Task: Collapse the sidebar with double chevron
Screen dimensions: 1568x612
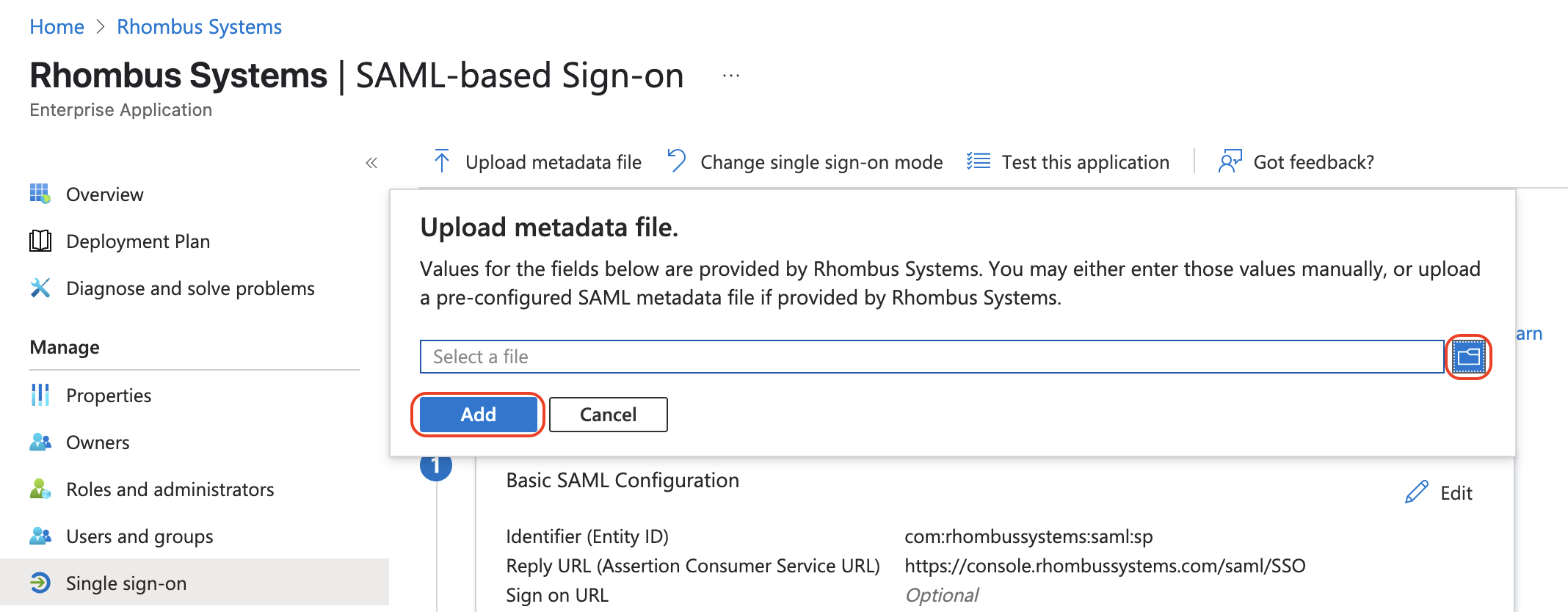Action: pos(371,163)
